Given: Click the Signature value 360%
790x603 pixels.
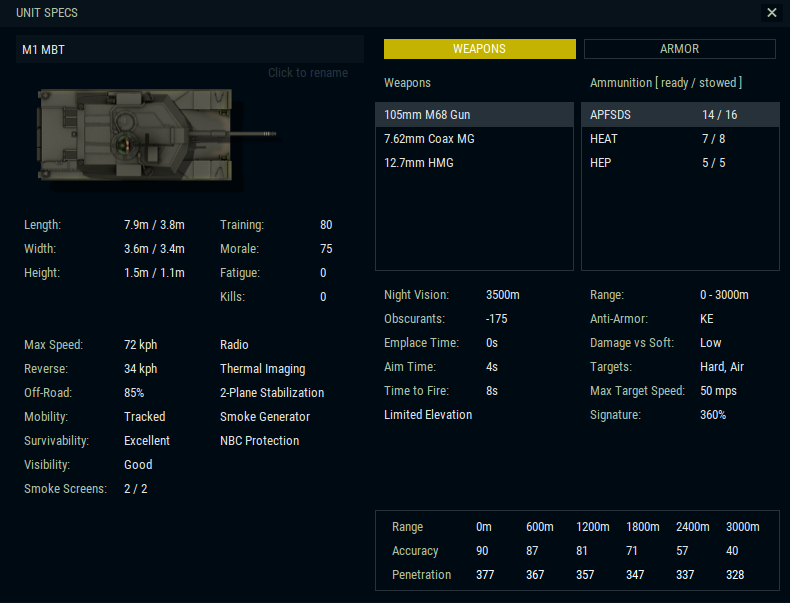Looking at the screenshot, I should click(713, 415).
